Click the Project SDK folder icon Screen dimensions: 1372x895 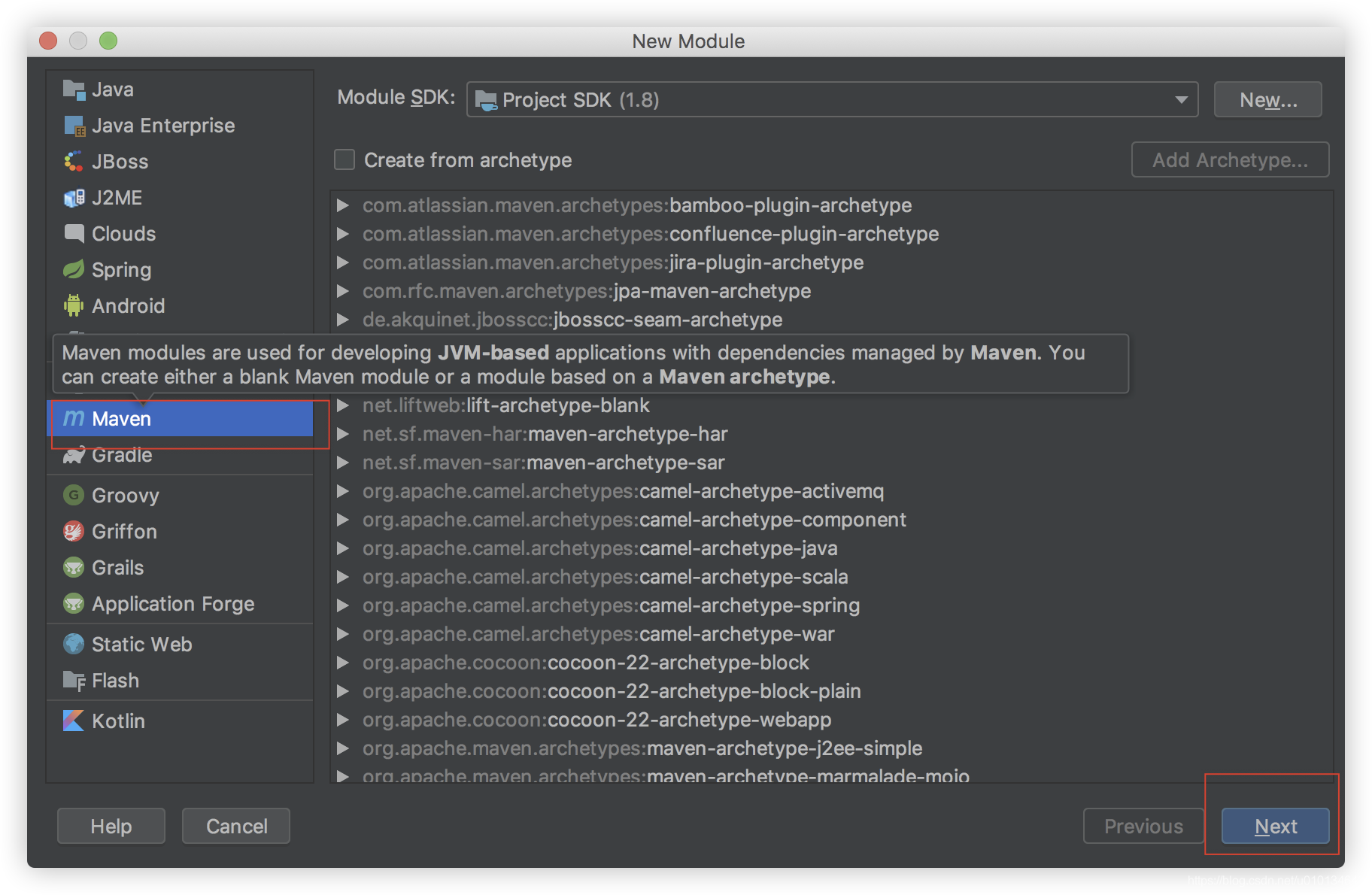click(x=487, y=100)
